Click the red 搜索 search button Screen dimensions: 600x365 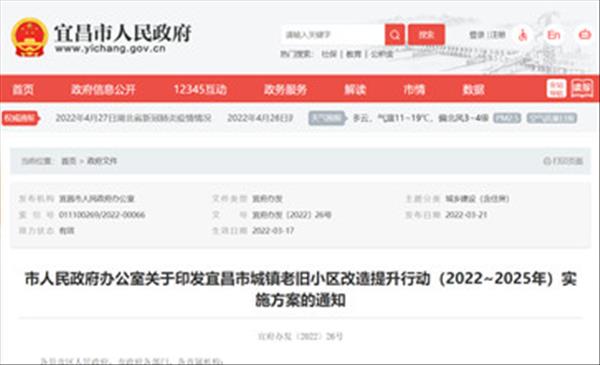pyautogui.click(x=426, y=35)
